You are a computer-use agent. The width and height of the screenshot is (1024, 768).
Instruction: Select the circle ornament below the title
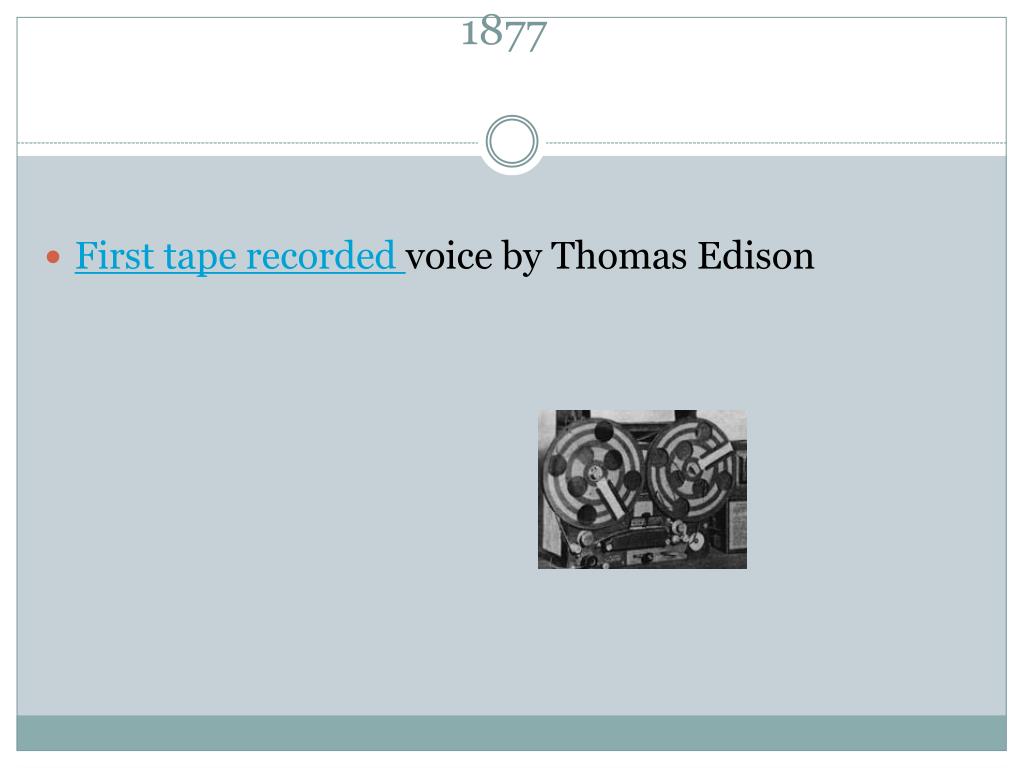(511, 141)
